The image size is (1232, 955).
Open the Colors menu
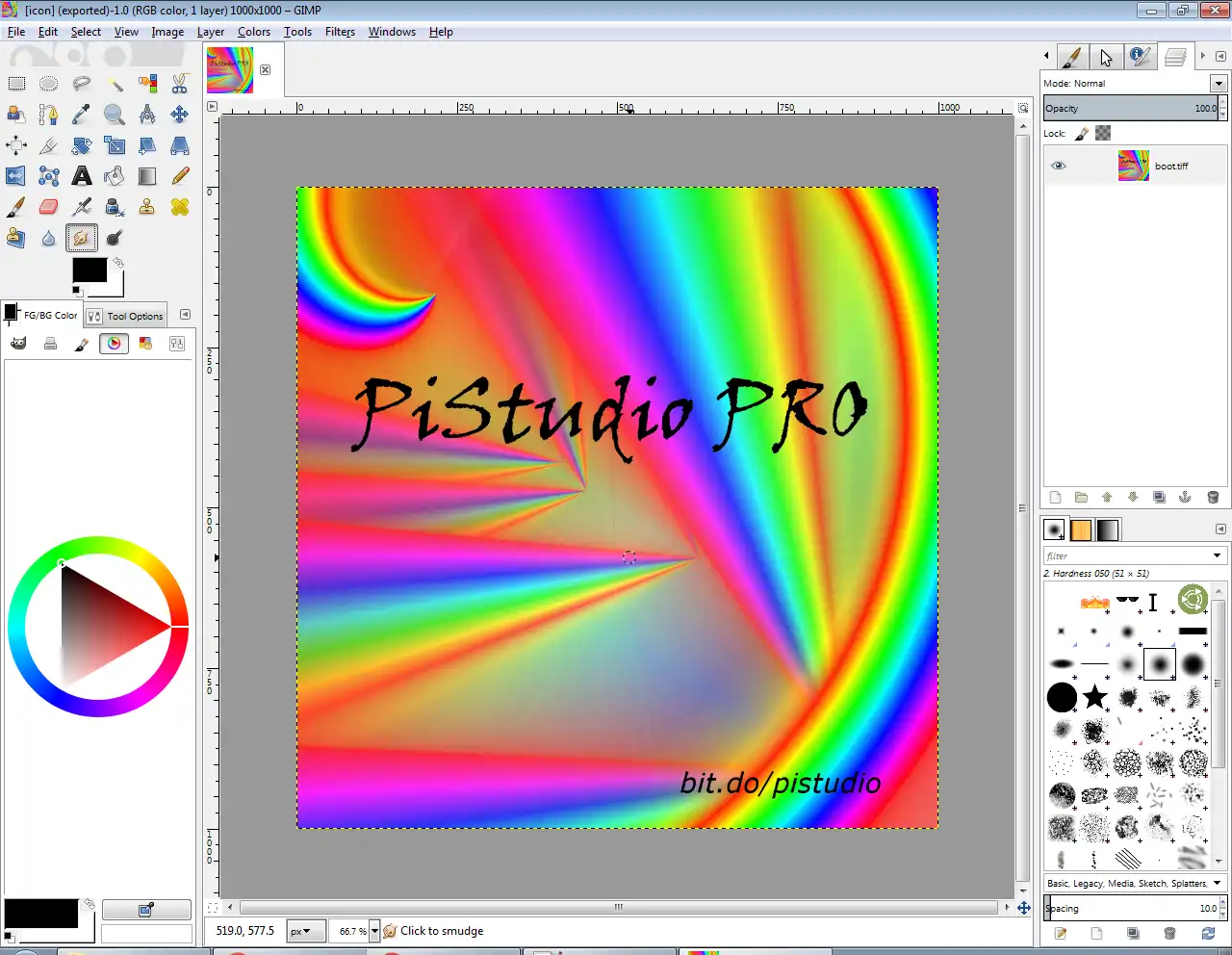254,32
